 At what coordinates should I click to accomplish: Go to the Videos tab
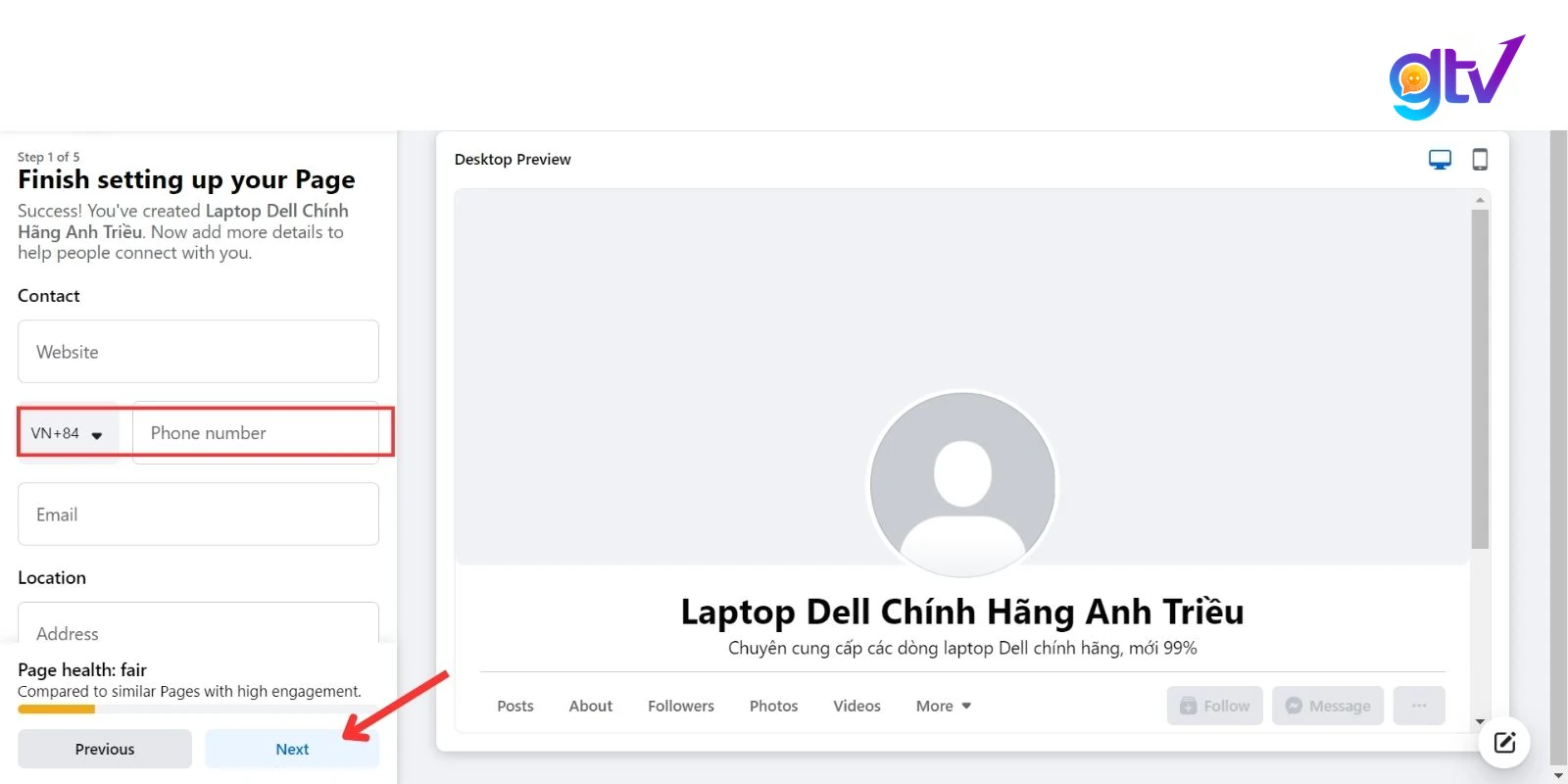coord(857,706)
